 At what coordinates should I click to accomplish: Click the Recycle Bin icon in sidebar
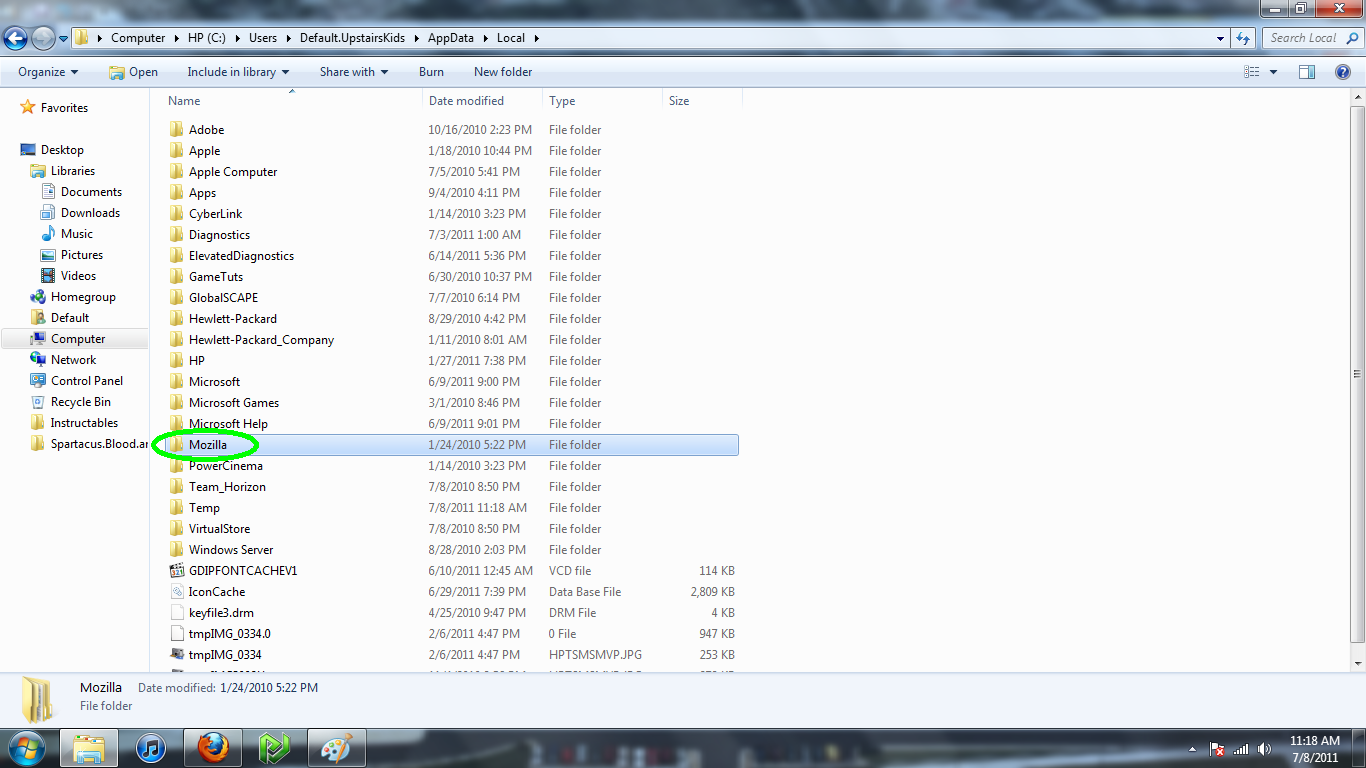(x=38, y=402)
